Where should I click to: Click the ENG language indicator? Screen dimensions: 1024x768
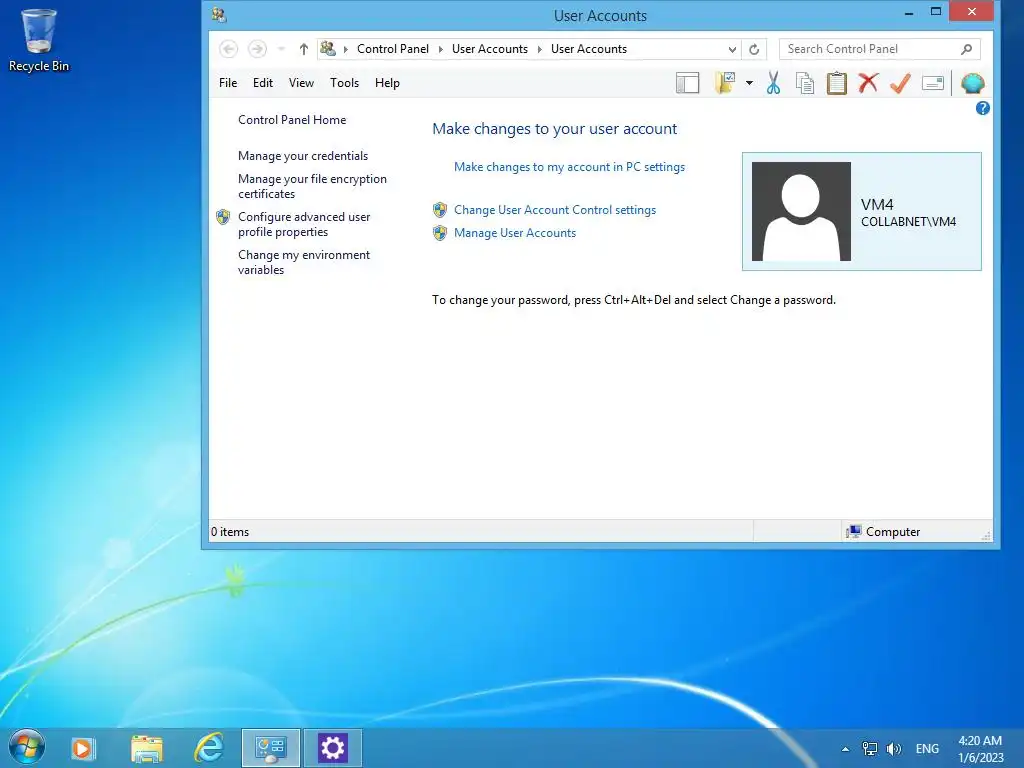(927, 748)
